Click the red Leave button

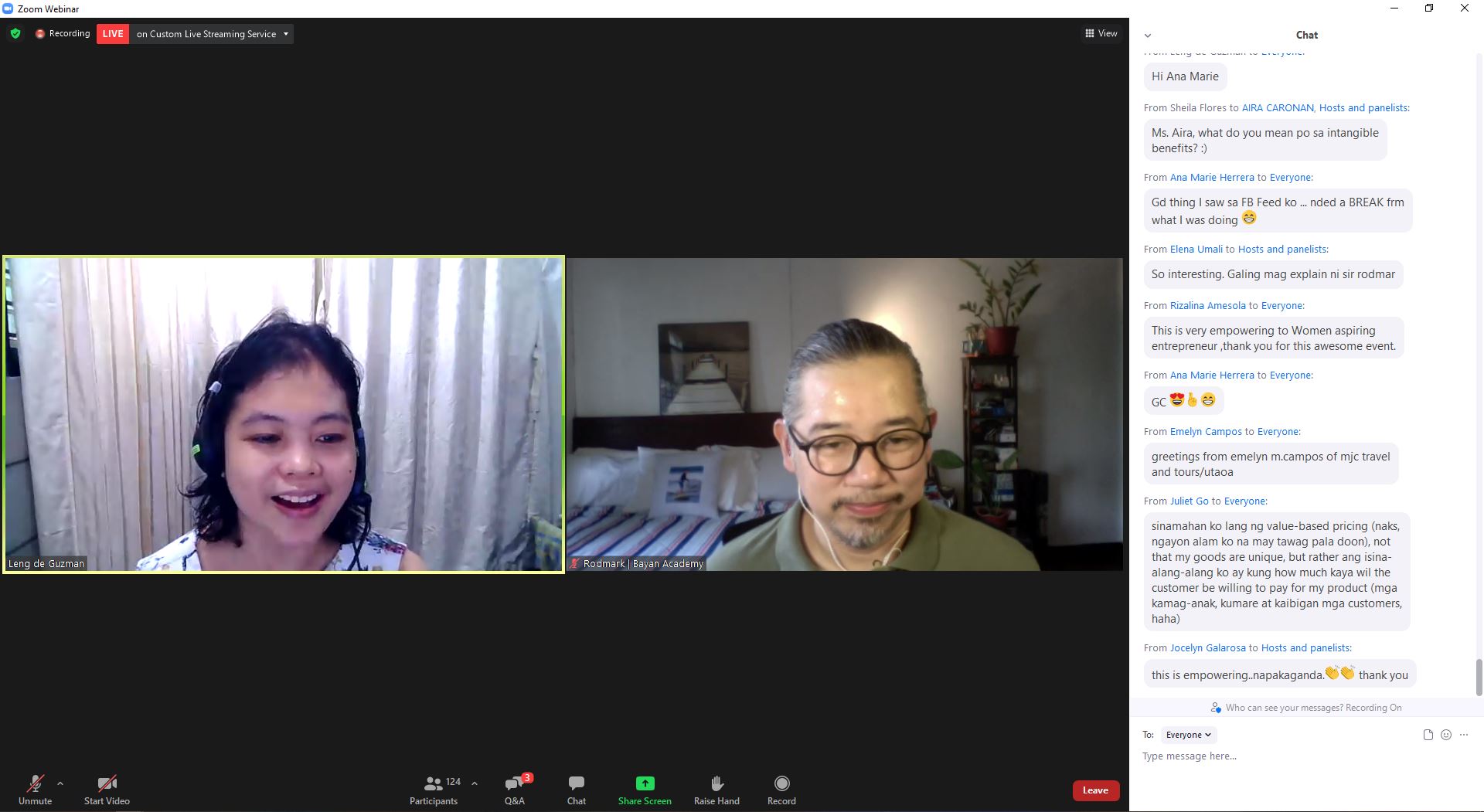[x=1095, y=790]
